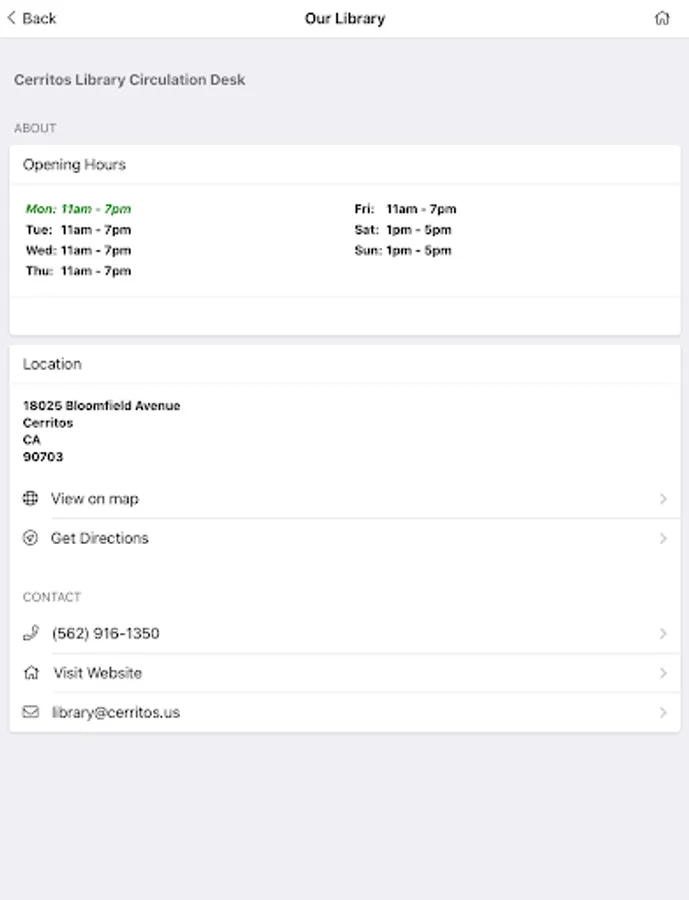The image size is (689, 900).
Task: Tap the phone handset icon
Action: [x=30, y=633]
